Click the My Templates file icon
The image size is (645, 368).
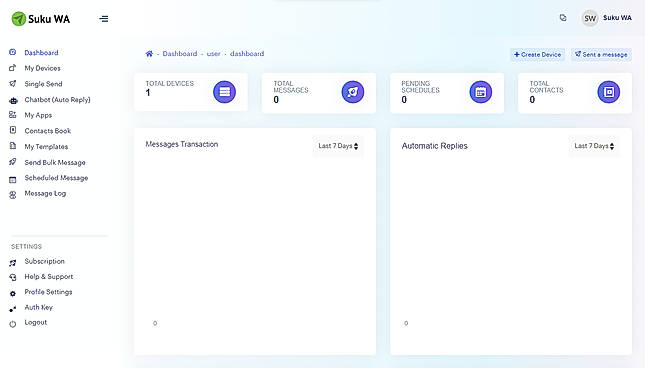pyautogui.click(x=13, y=146)
